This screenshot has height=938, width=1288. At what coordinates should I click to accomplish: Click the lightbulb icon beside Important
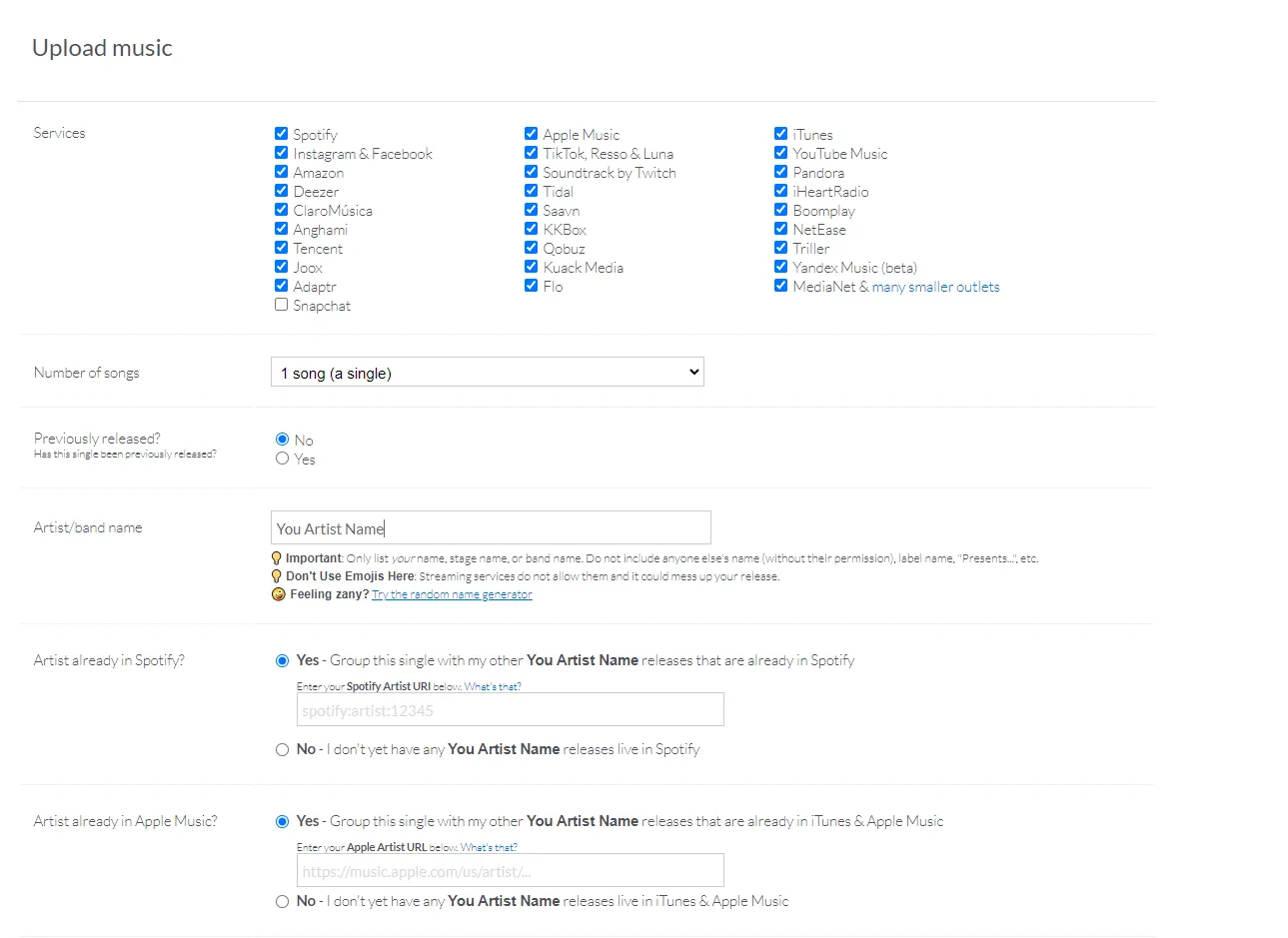point(277,558)
